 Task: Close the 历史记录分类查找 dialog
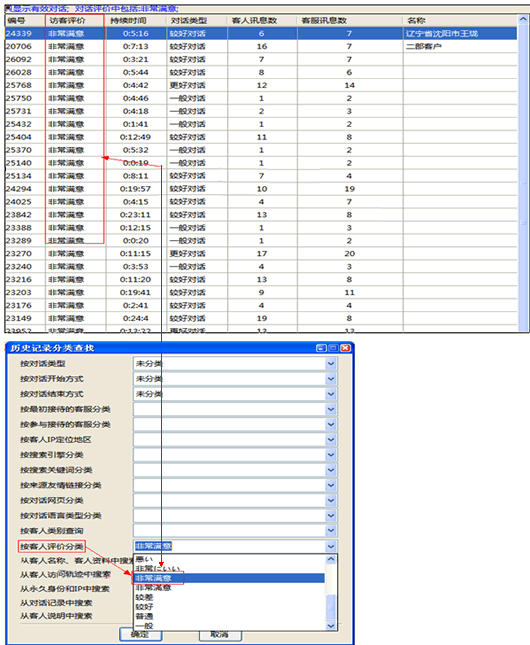346,348
